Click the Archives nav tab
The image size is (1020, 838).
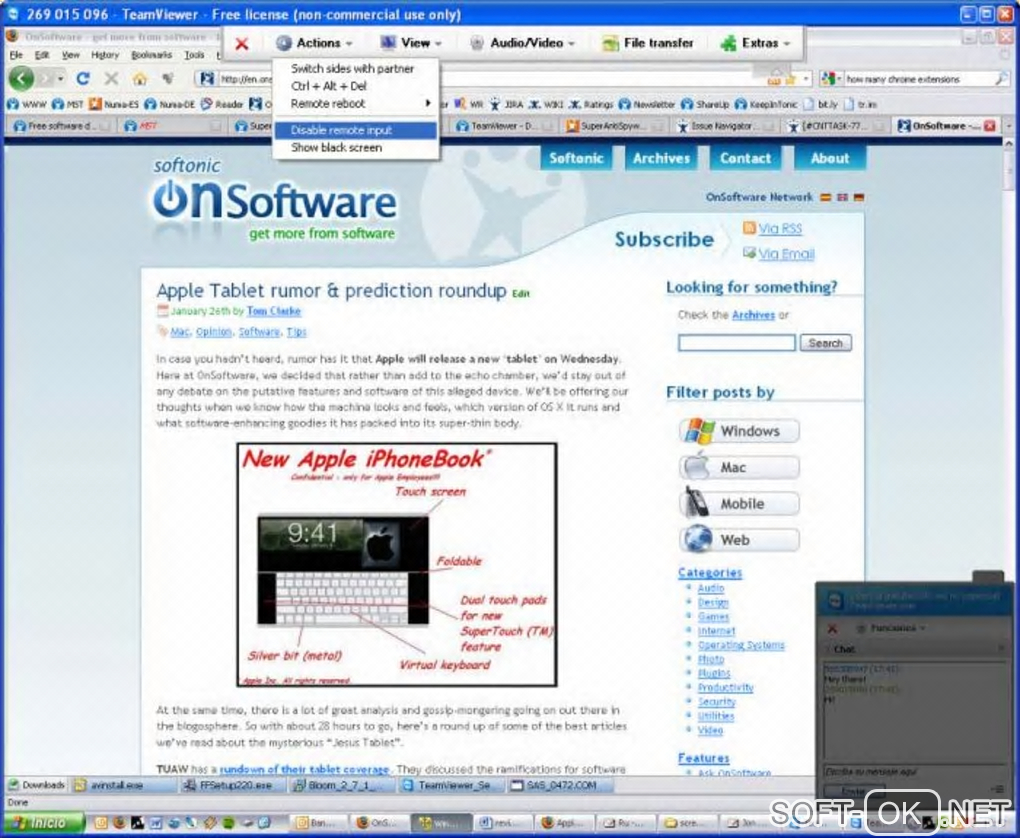[x=661, y=158]
